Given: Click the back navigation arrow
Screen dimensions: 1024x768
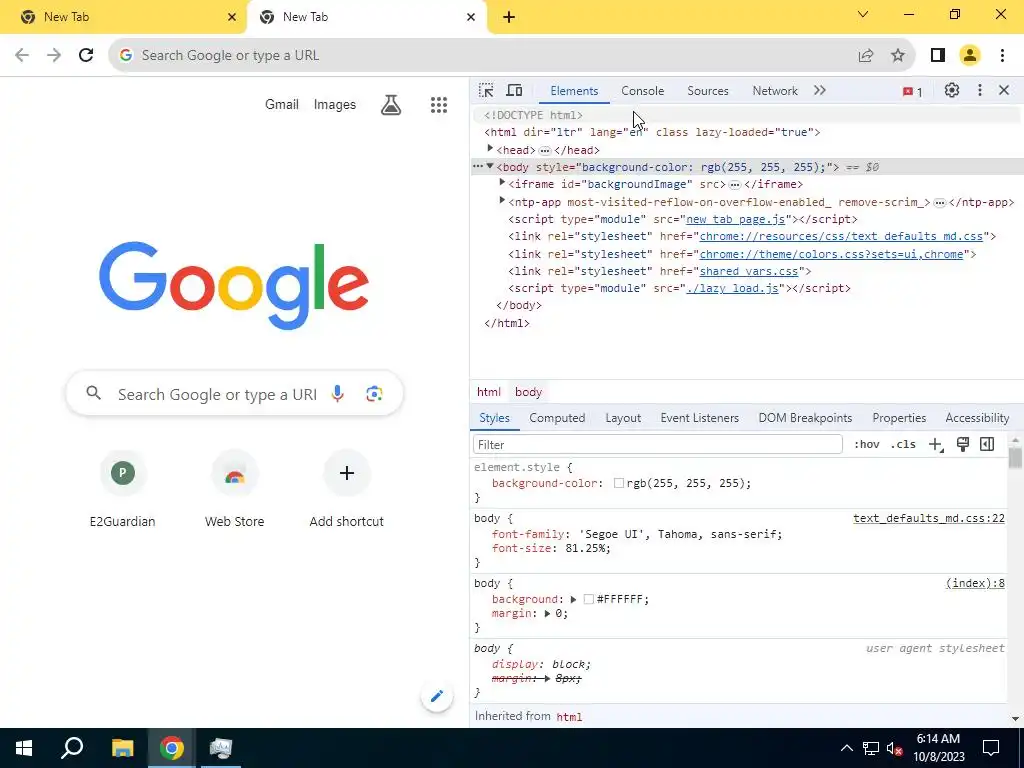Looking at the screenshot, I should click(x=22, y=56).
